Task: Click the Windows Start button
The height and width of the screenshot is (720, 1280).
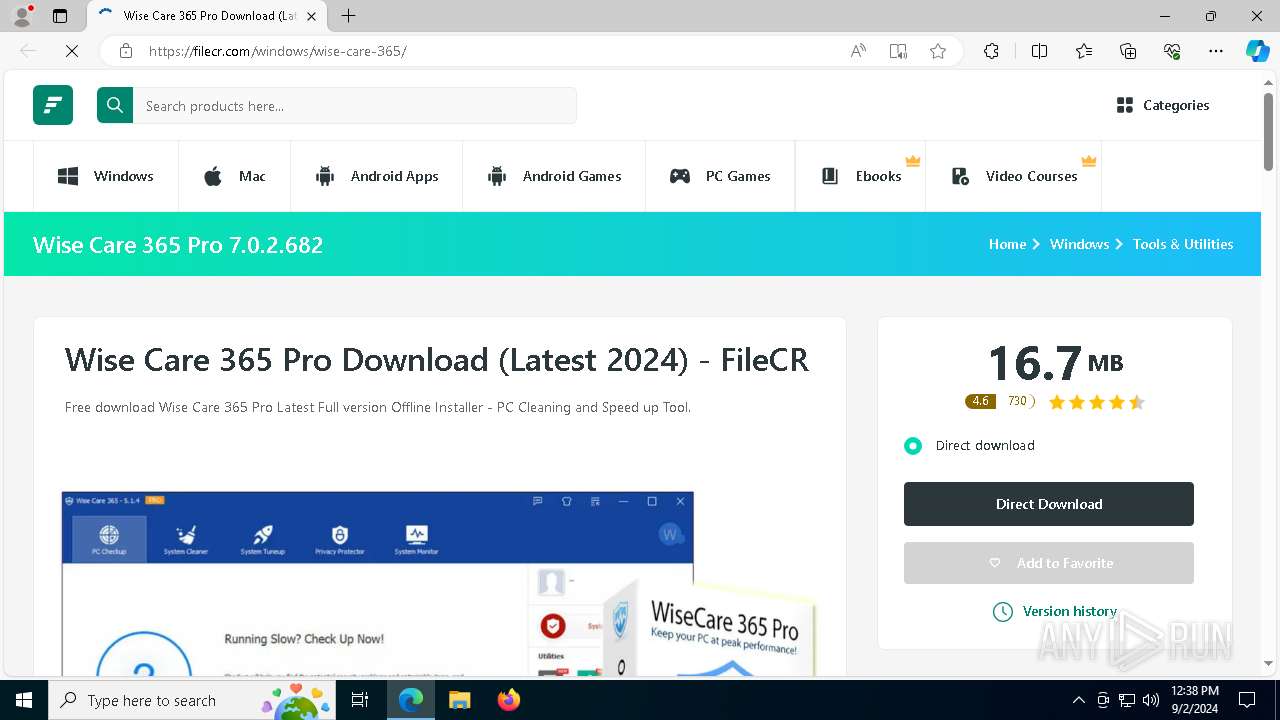Action: pos(24,700)
